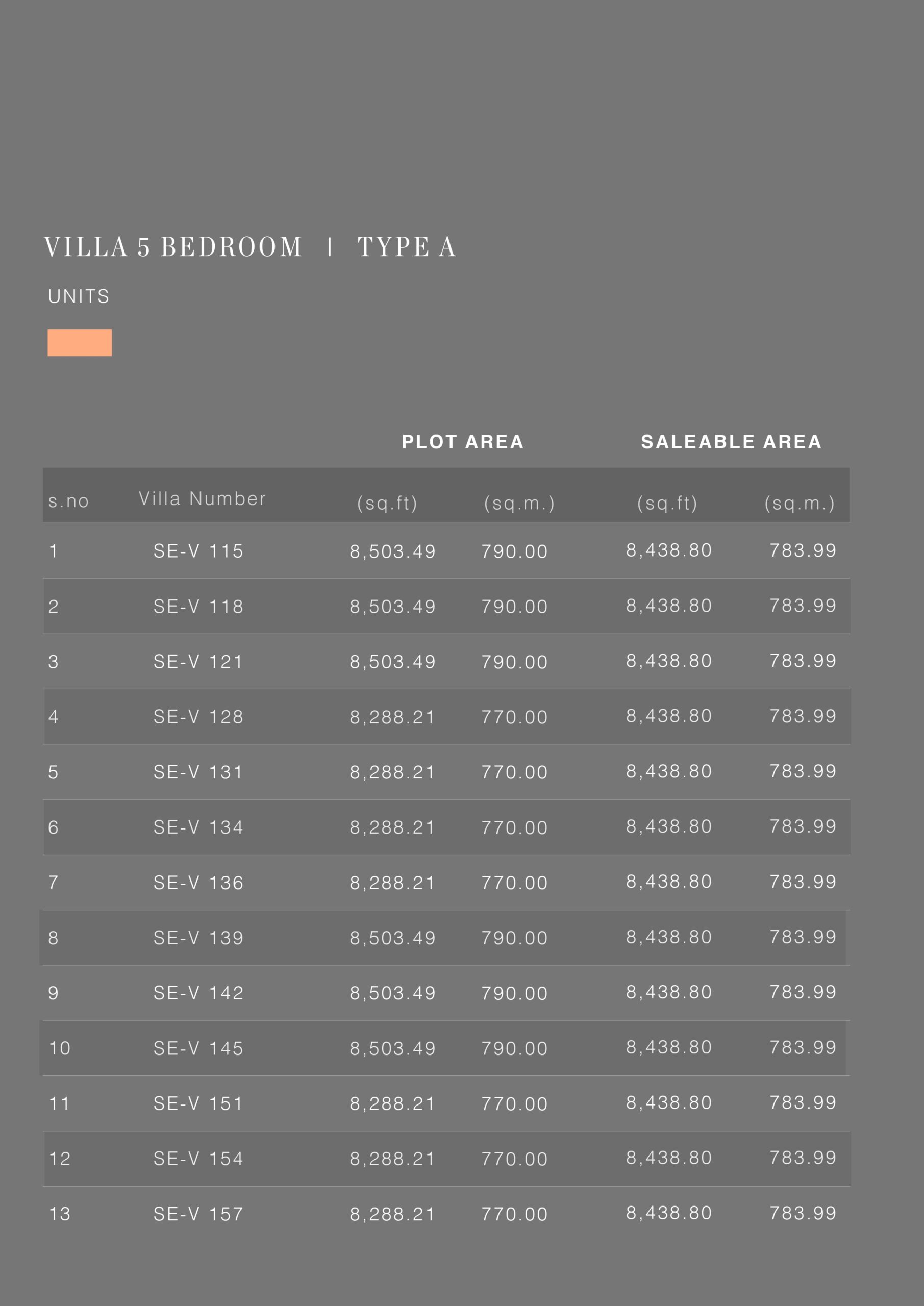Select villa SE-V 134
This screenshot has height=1306, width=924.
[198, 827]
